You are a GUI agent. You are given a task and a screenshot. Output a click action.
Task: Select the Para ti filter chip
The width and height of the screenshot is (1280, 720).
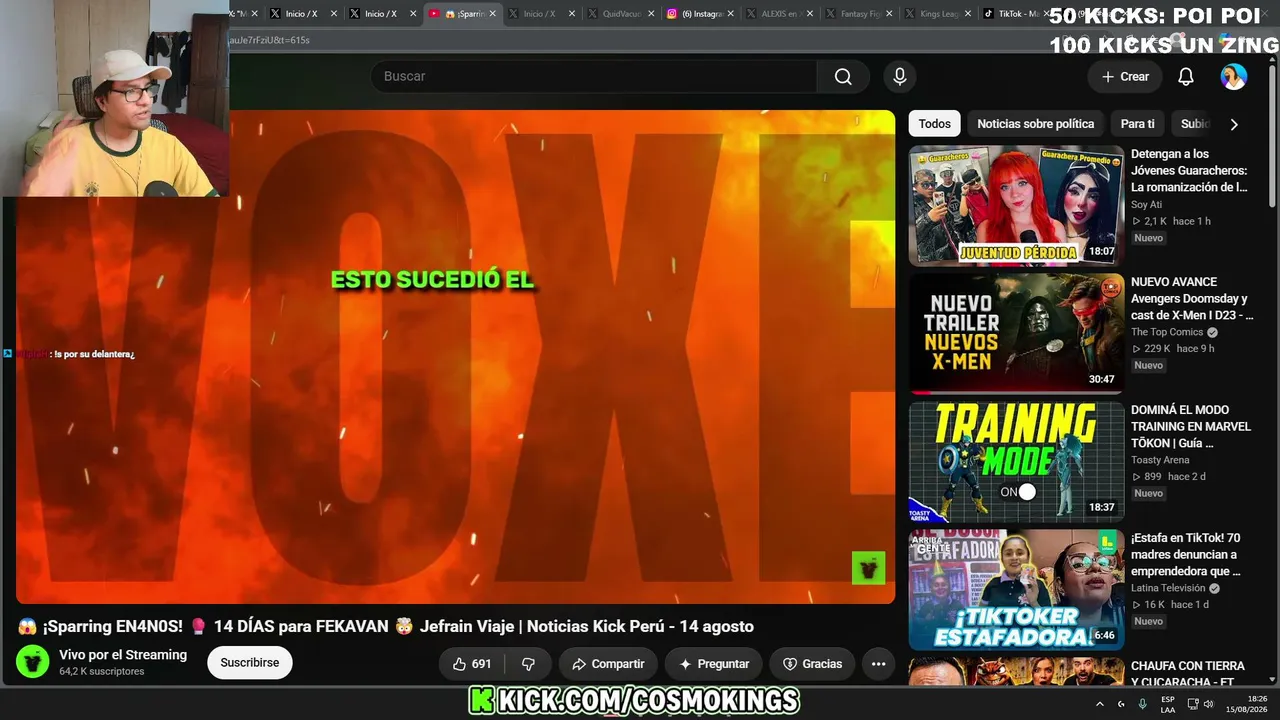pyautogui.click(x=1137, y=124)
